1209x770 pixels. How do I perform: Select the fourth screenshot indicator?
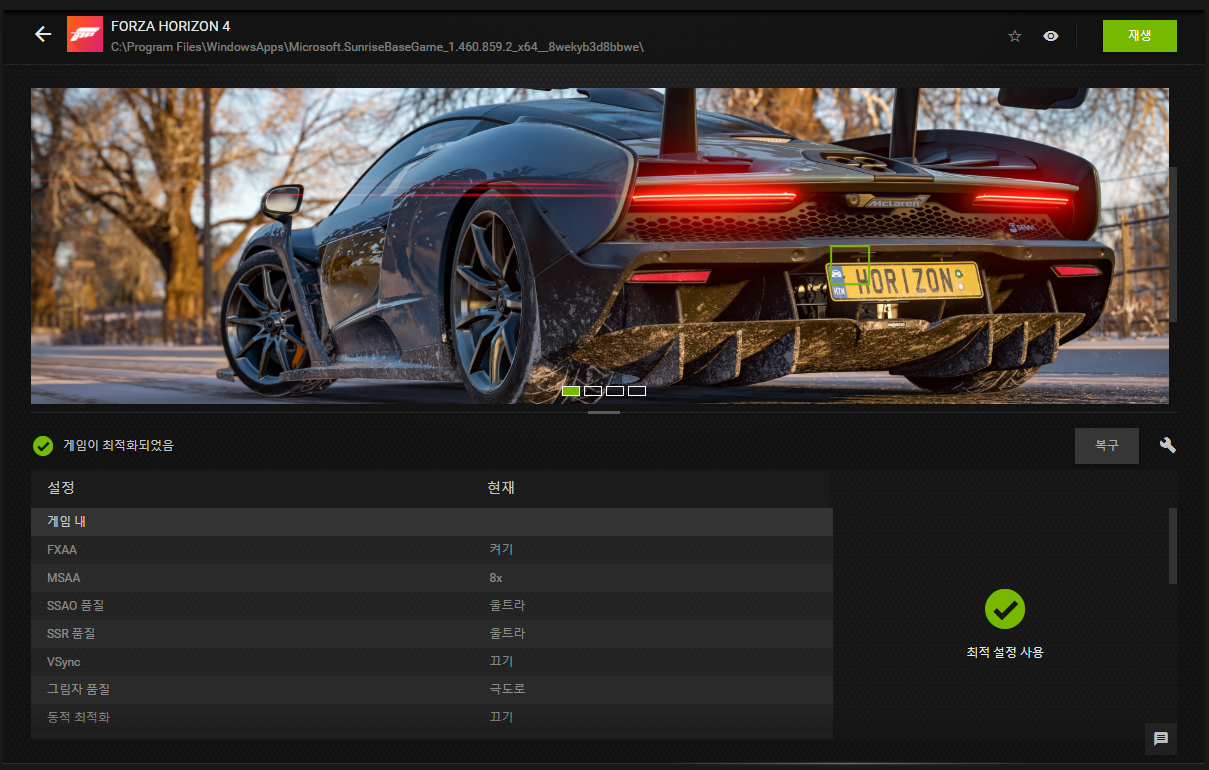pyautogui.click(x=637, y=391)
